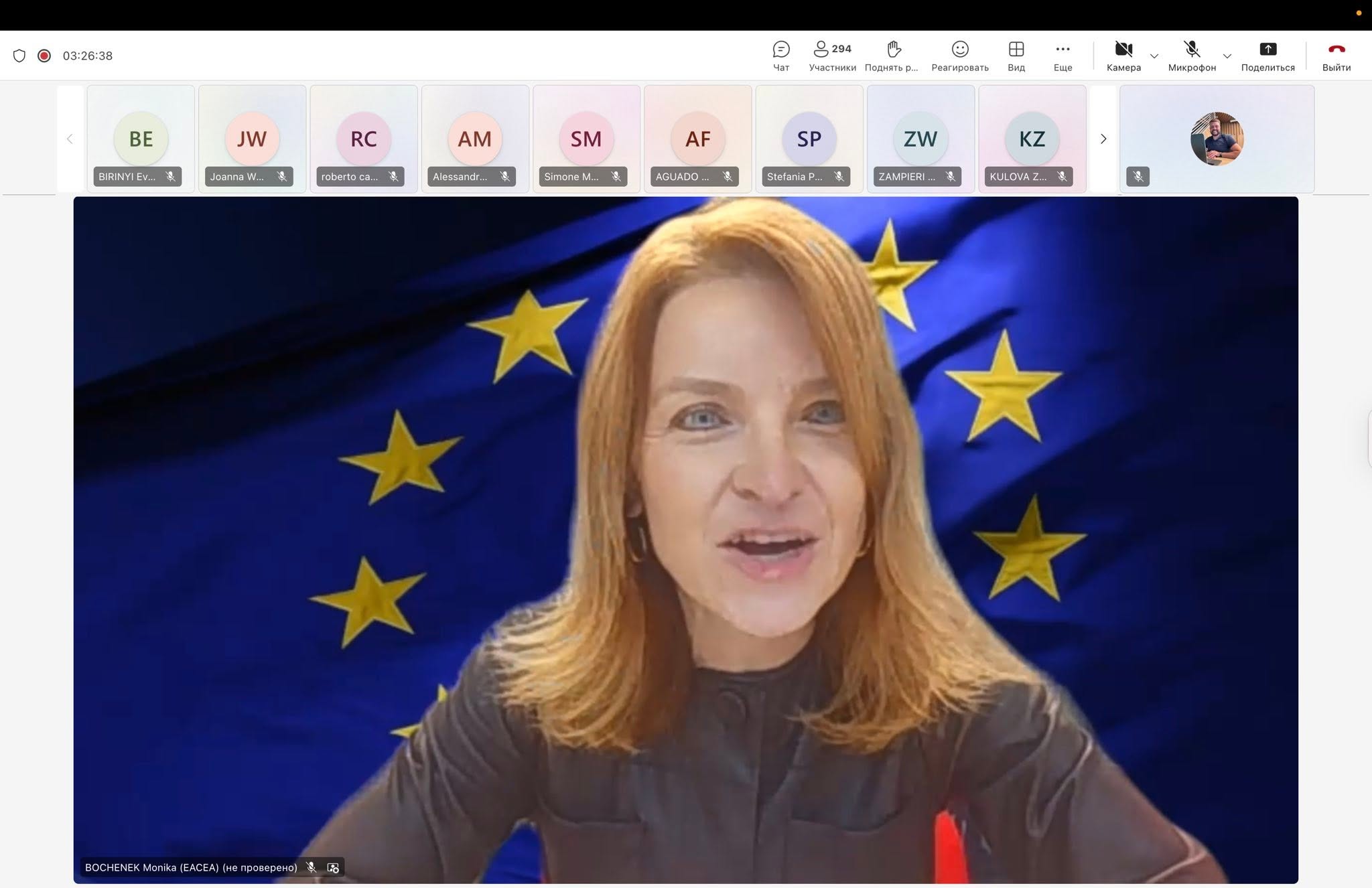Click the muted mic badge on self tile
Image resolution: width=1372 pixels, height=888 pixels.
pyautogui.click(x=1138, y=177)
